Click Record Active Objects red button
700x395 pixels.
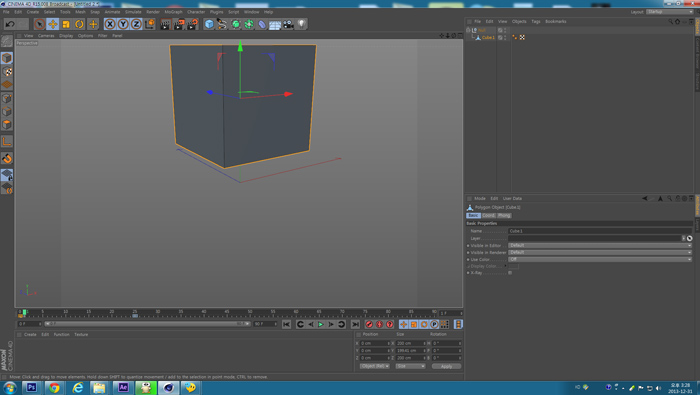[x=369, y=324]
